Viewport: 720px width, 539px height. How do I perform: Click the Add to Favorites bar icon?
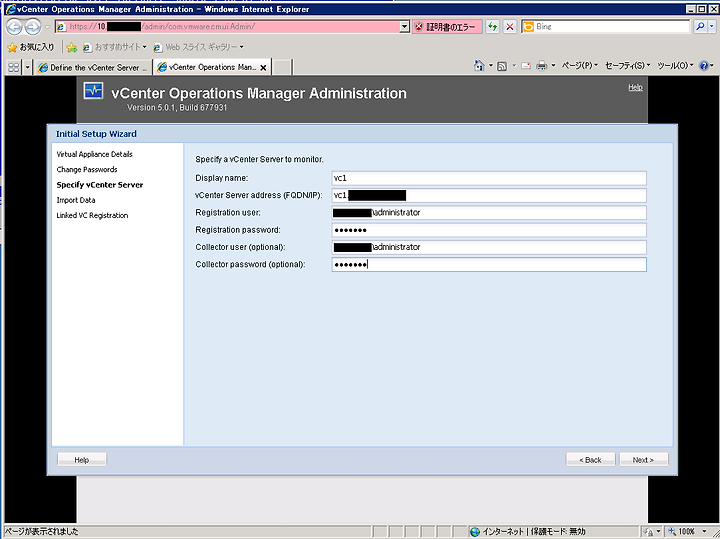click(71, 47)
